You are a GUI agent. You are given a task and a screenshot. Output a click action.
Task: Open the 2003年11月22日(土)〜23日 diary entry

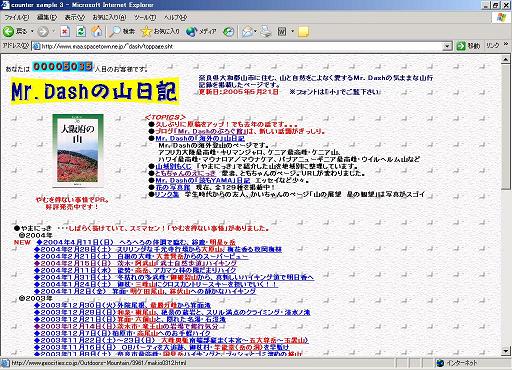[x=171, y=340]
